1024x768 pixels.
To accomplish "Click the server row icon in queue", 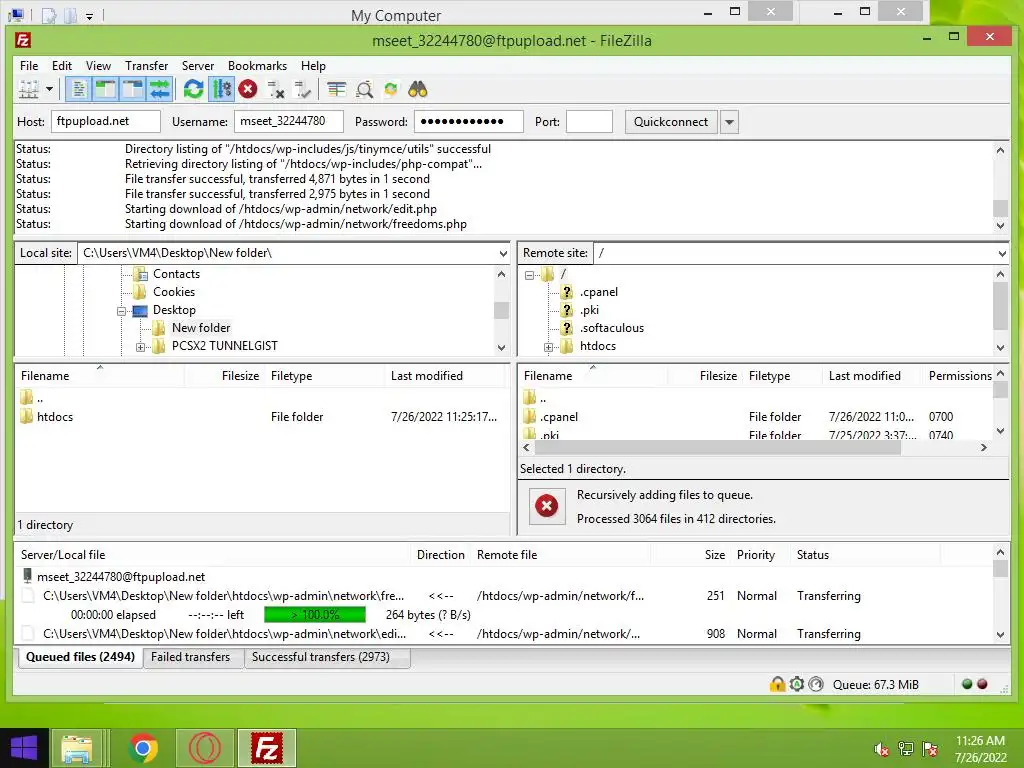I will (x=27, y=576).
